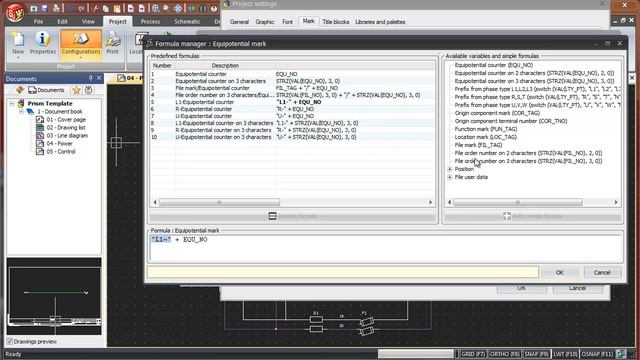Select variable Origin component mark (COR_TAG)
Viewport: 640px width, 360px height.
[497, 113]
